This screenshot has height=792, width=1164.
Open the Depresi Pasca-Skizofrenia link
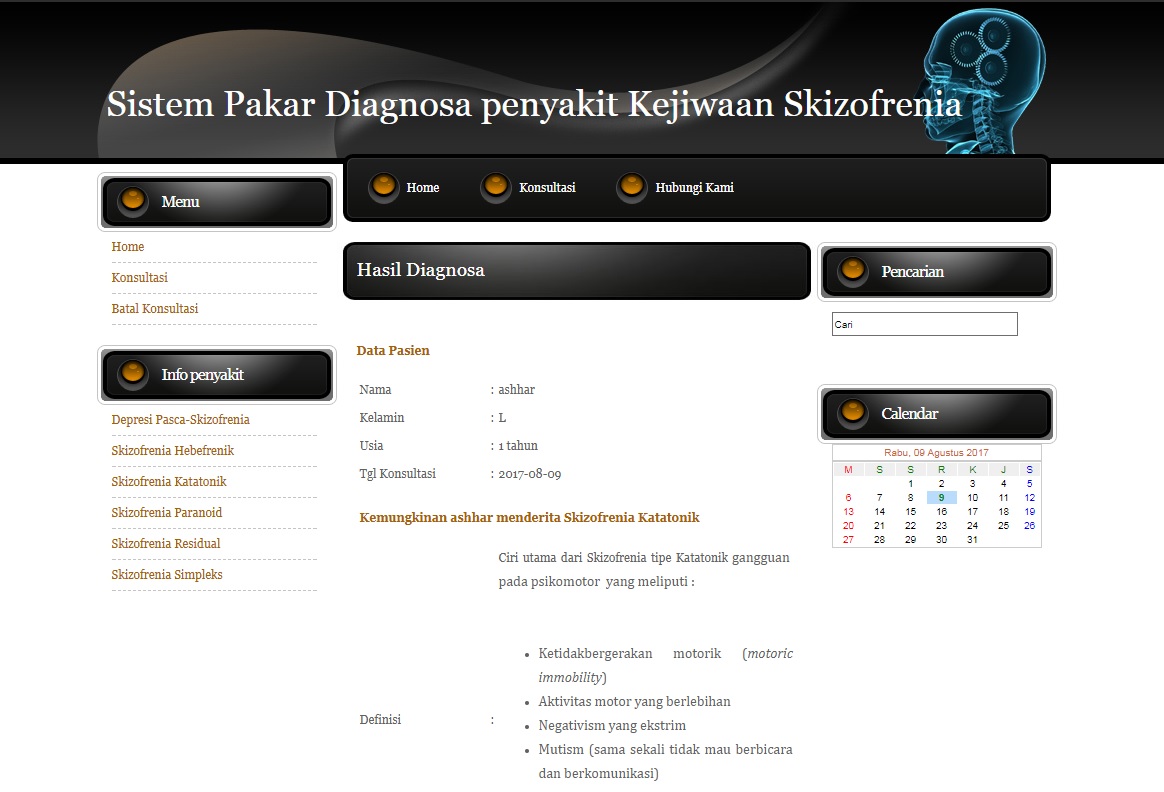(181, 419)
